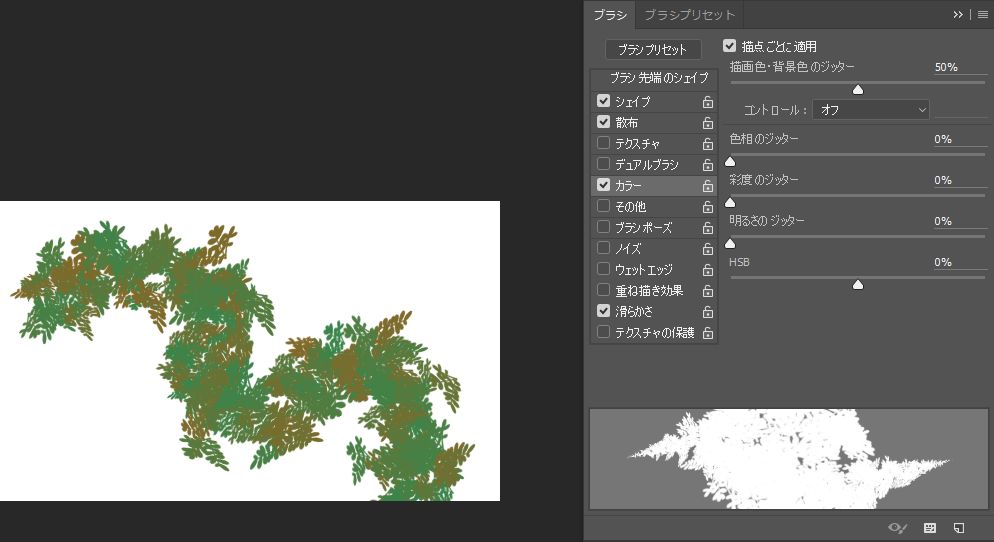
Task: Click the painted leaves on the canvas
Action: [244, 361]
